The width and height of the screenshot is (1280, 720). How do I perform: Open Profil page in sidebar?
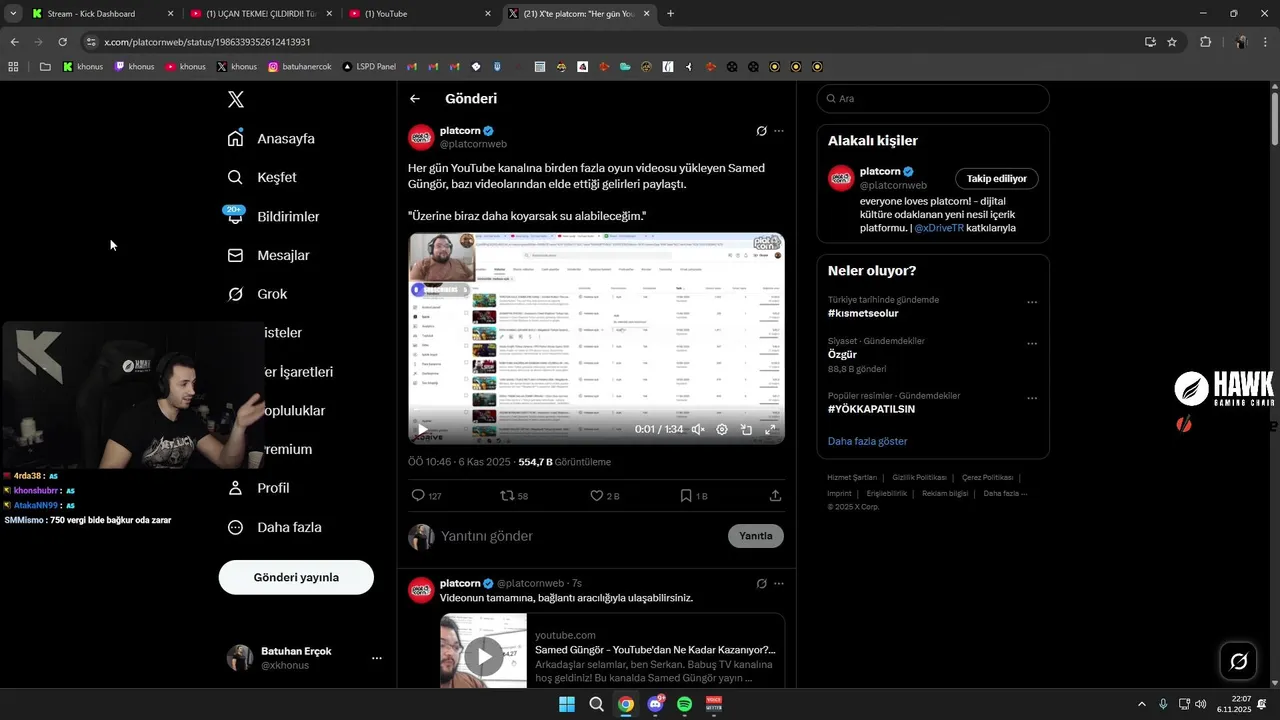(258, 488)
